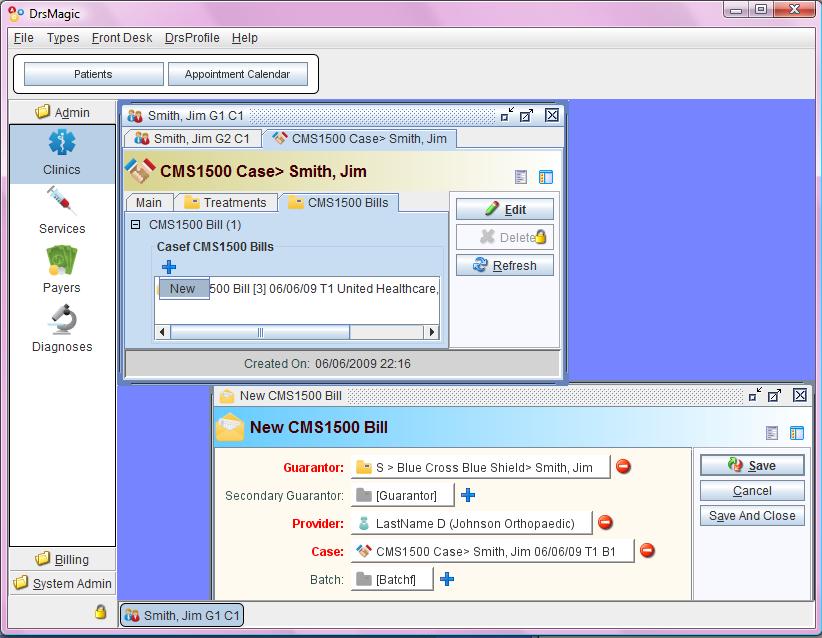Viewport: 822px width, 638px height.
Task: Open the Case selector field
Action: (x=492, y=552)
